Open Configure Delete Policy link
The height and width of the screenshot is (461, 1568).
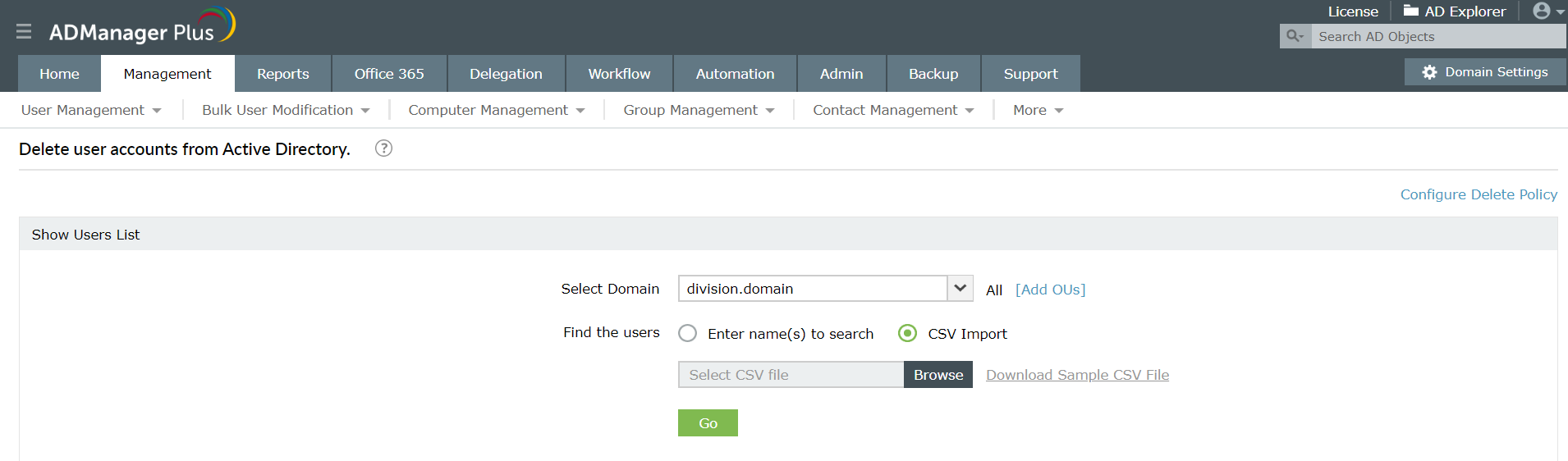(1479, 194)
